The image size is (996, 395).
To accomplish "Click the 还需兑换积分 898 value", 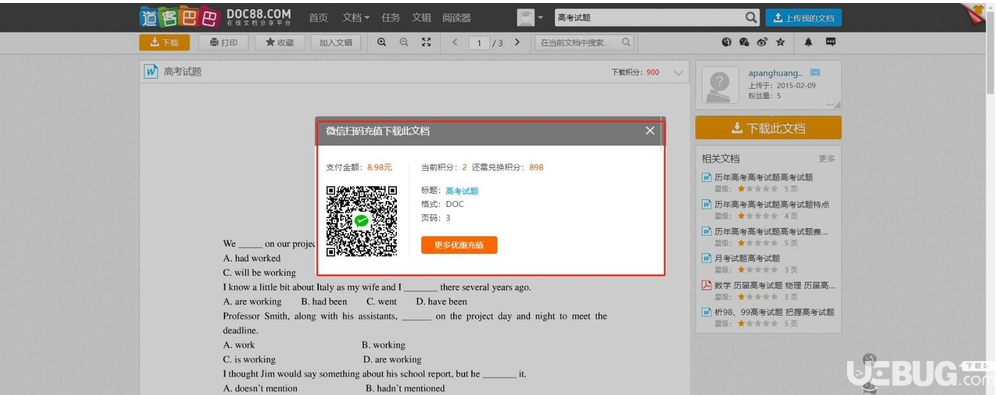I will (536, 168).
